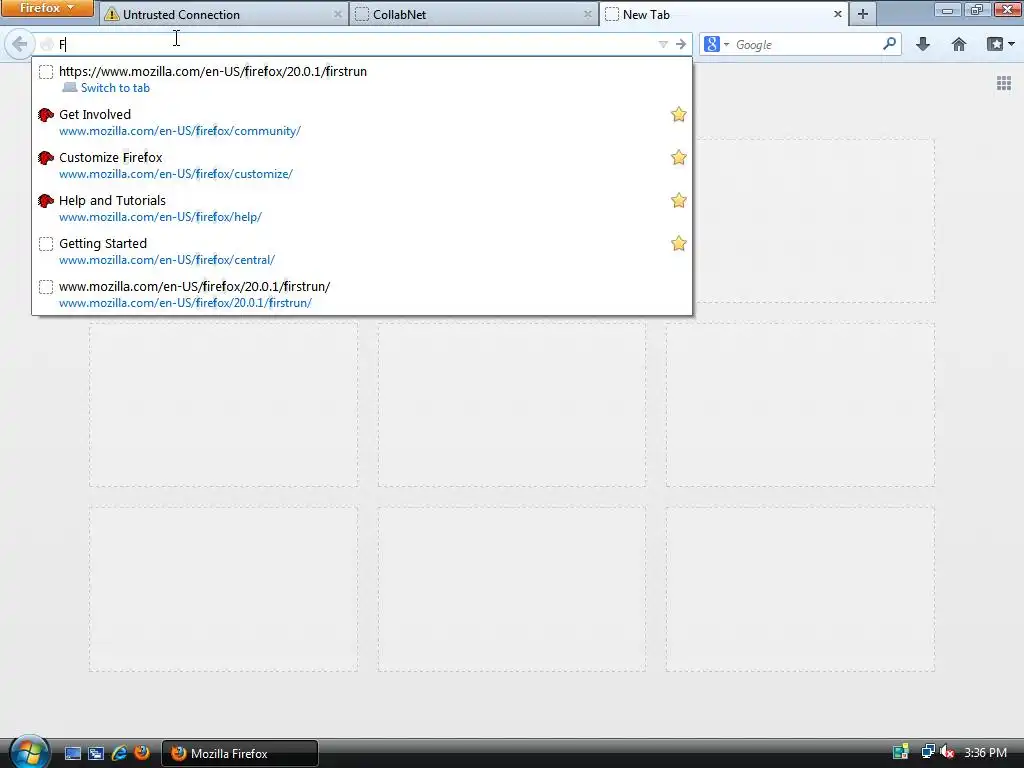
Task: Click Mozilla dino icon beside Help and Tutorials
Action: point(46,201)
